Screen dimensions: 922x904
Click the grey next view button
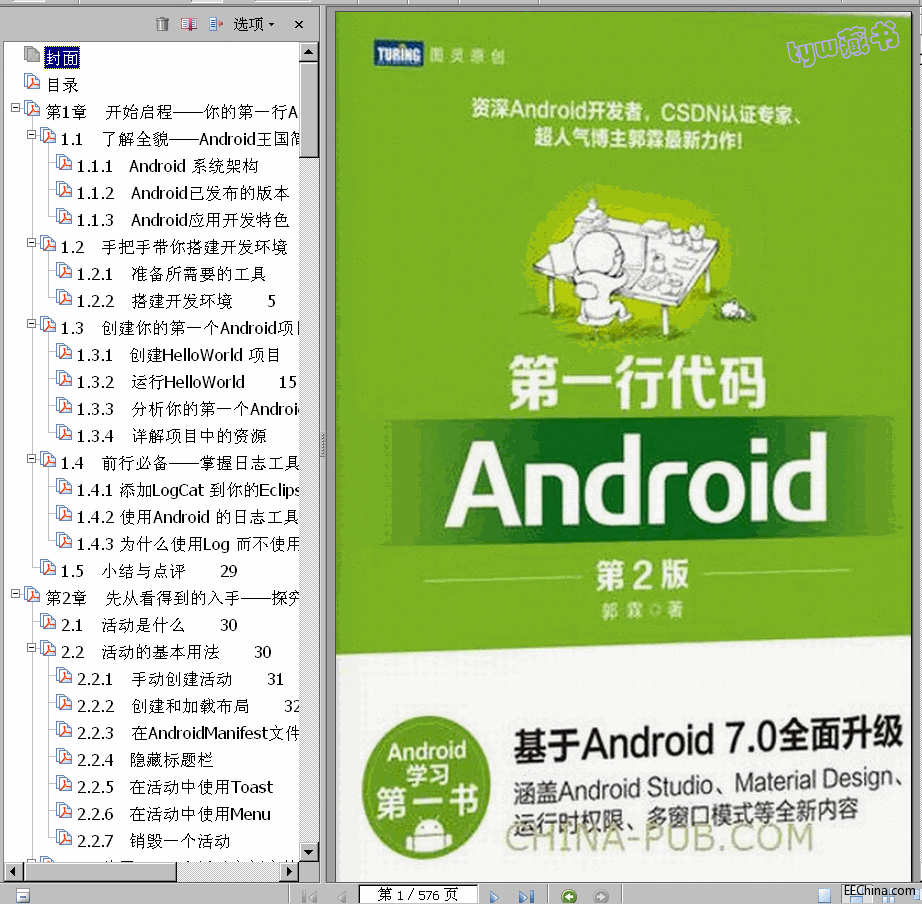point(600,896)
